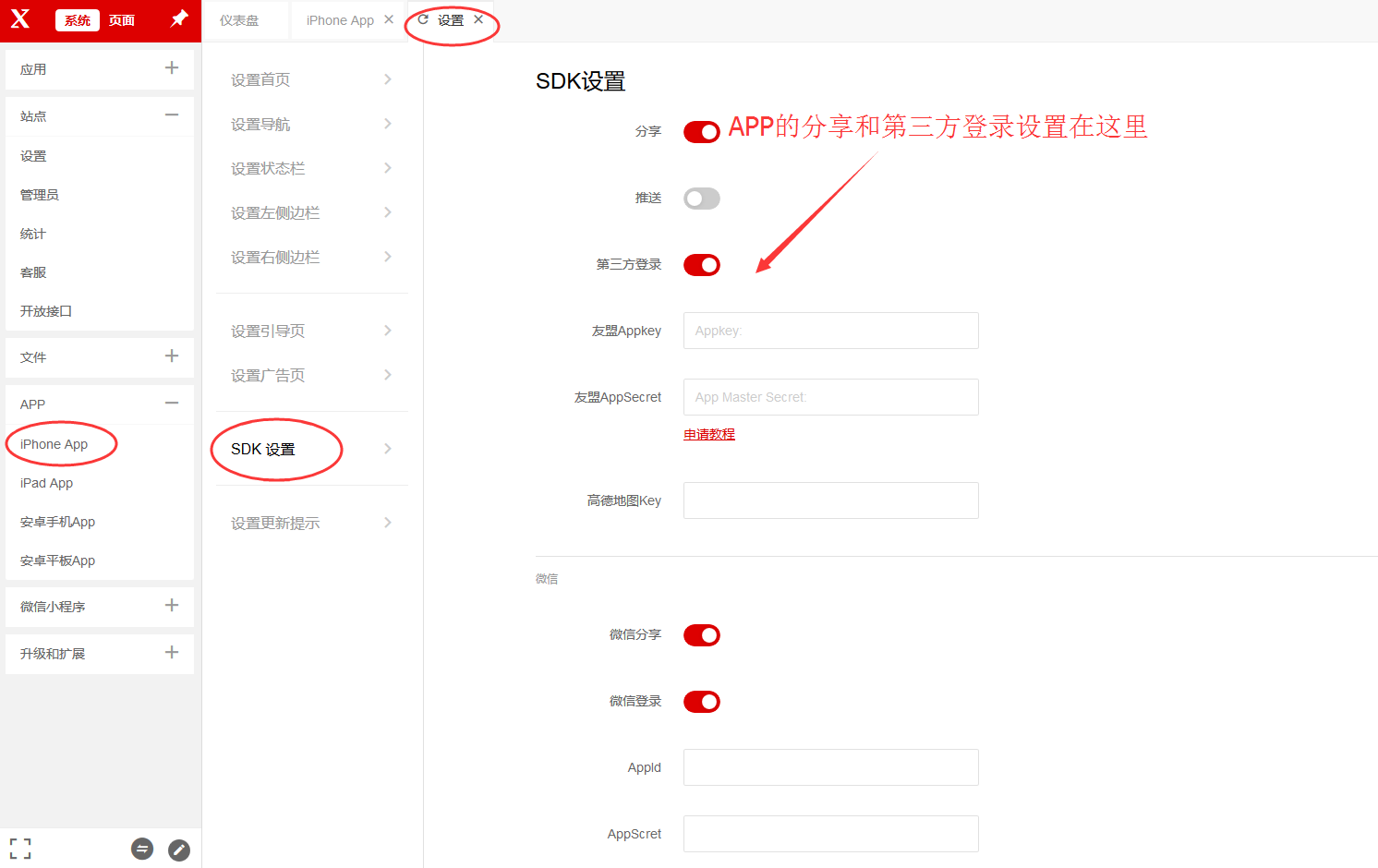
Task: Click the 友盟Appkey input field
Action: (830, 331)
